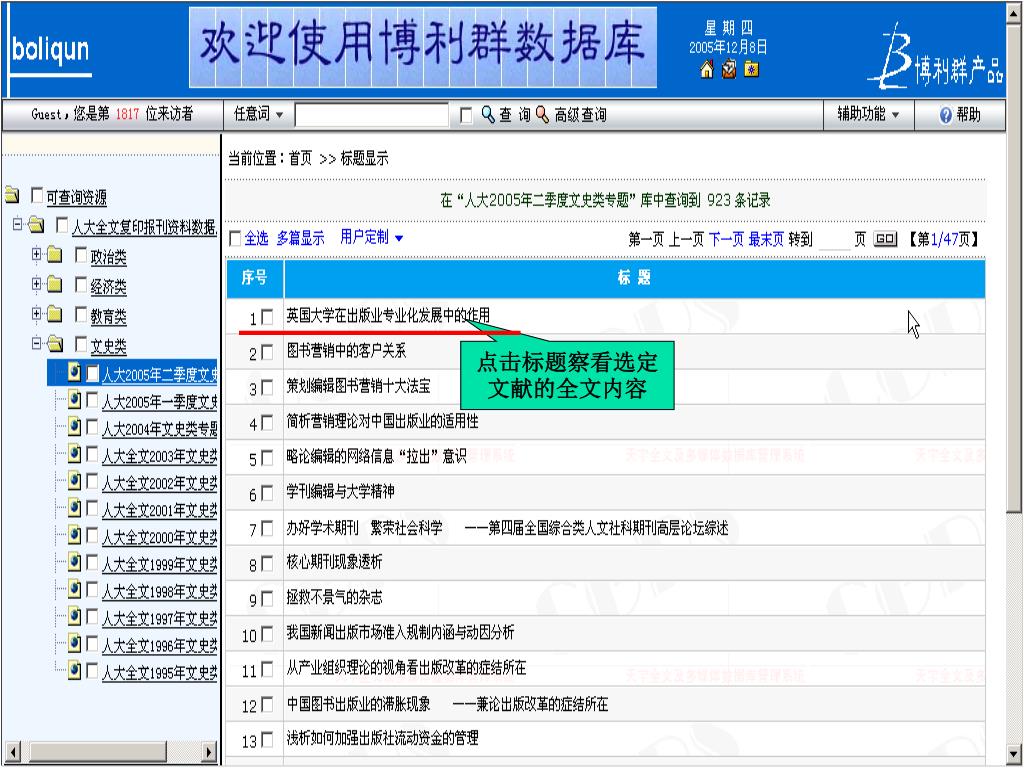
Task: Toggle the checkbox beside the search input field
Action: (466, 116)
